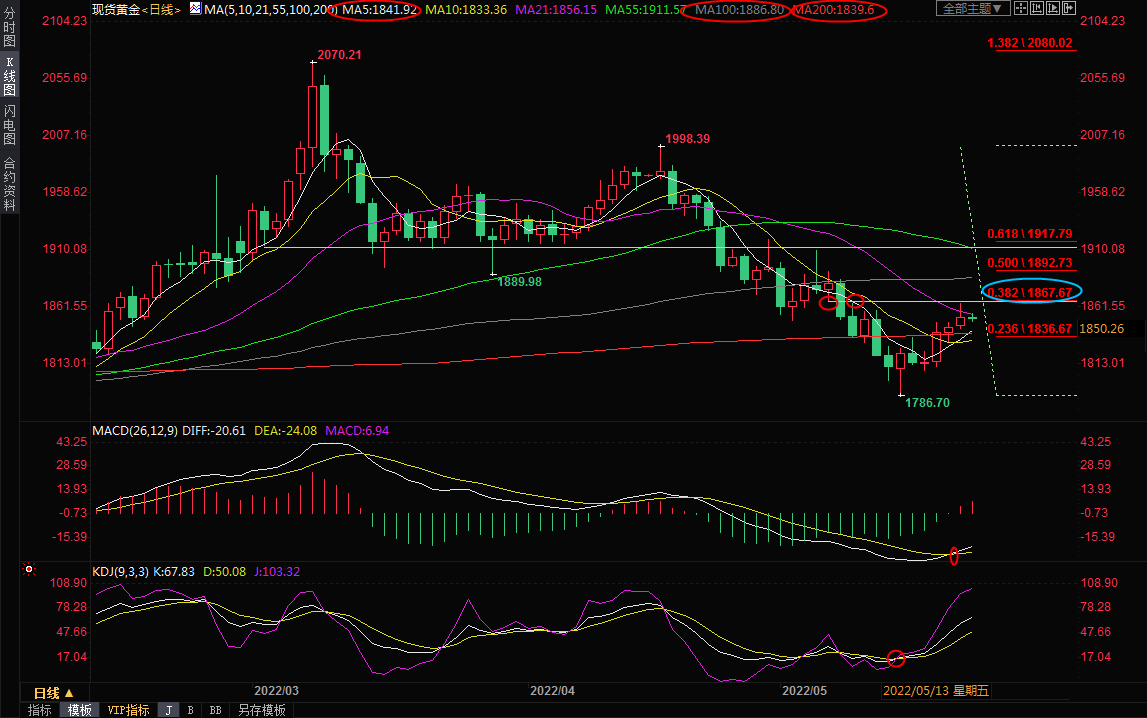Toggle the J template button

pos(168,710)
